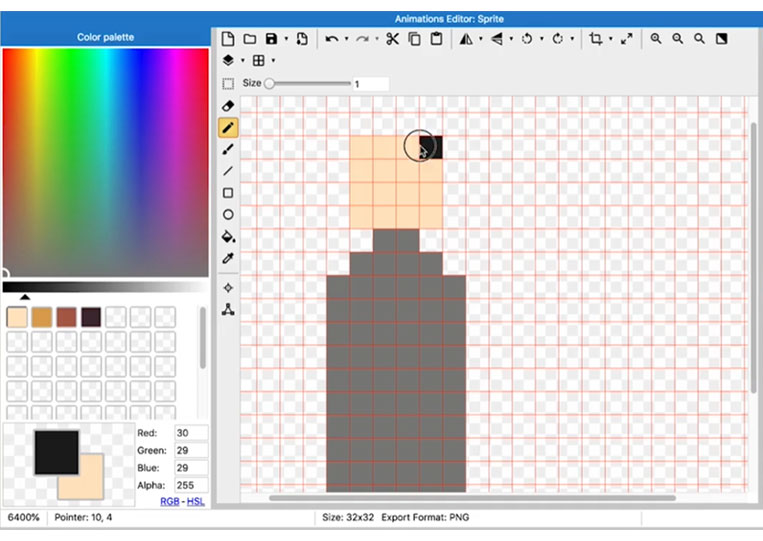Select the origin point tool
Image resolution: width=763 pixels, height=541 pixels.
[x=228, y=288]
